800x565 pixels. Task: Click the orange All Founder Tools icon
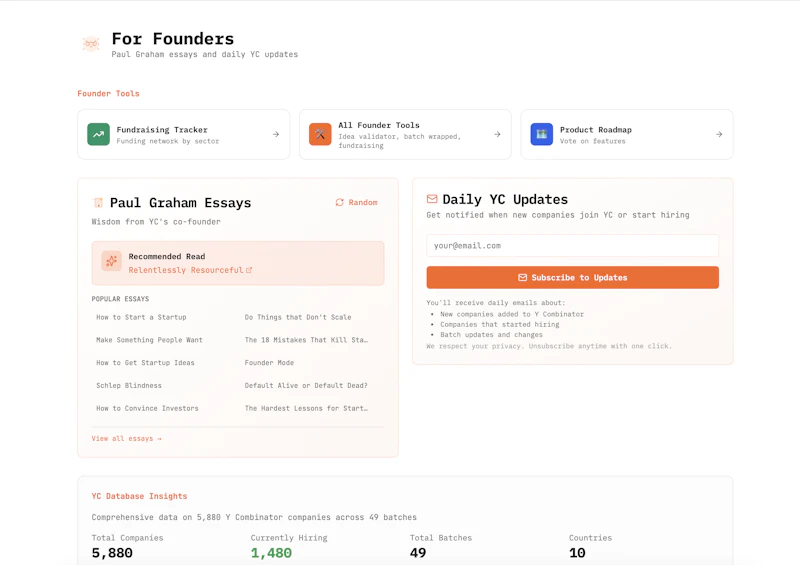tap(320, 134)
